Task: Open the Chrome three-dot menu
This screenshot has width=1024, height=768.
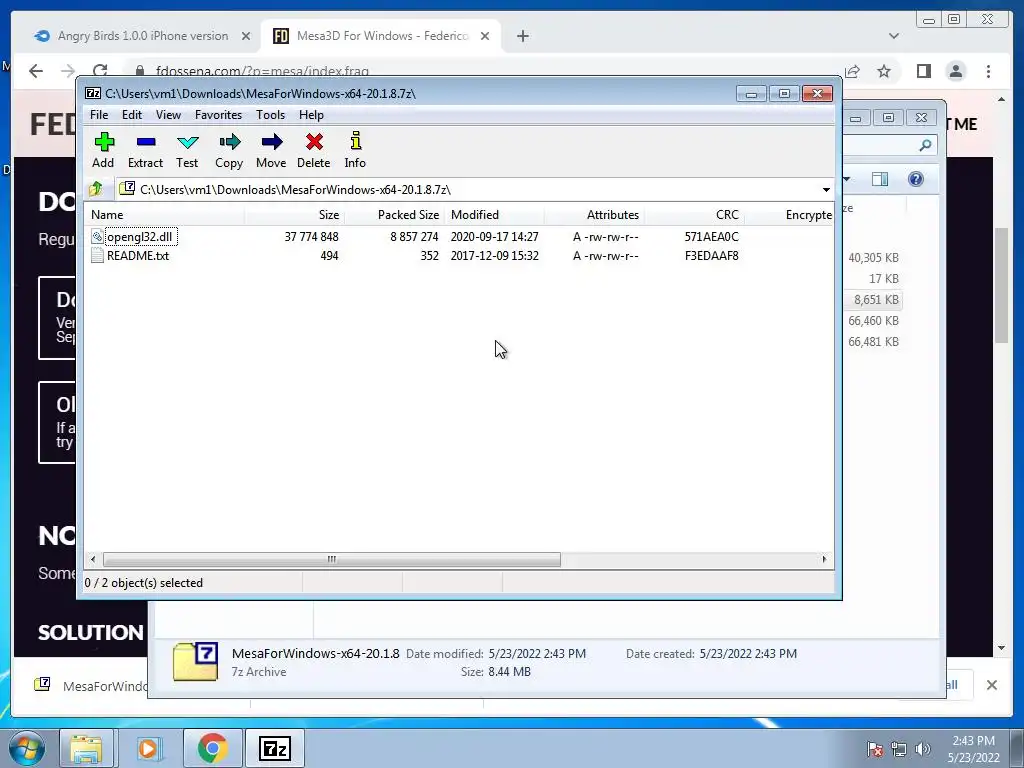Action: [x=988, y=71]
